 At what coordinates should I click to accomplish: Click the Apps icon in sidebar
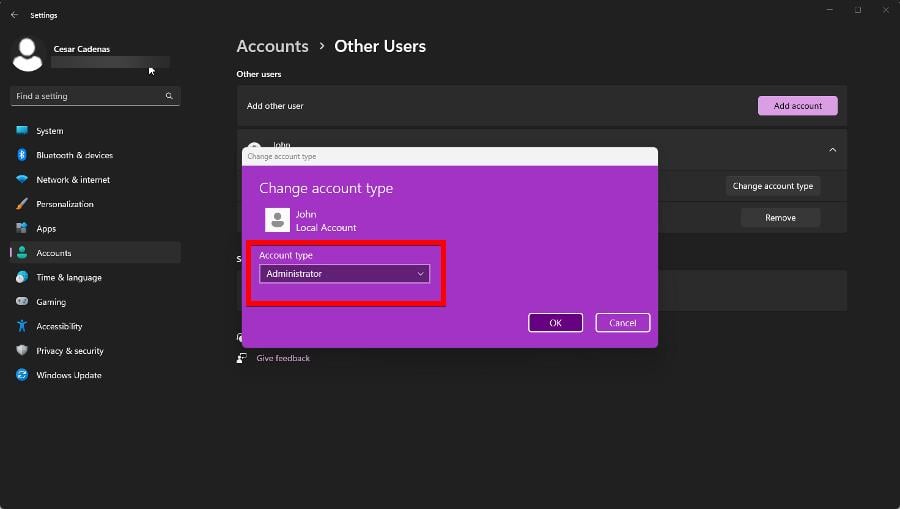click(22, 229)
